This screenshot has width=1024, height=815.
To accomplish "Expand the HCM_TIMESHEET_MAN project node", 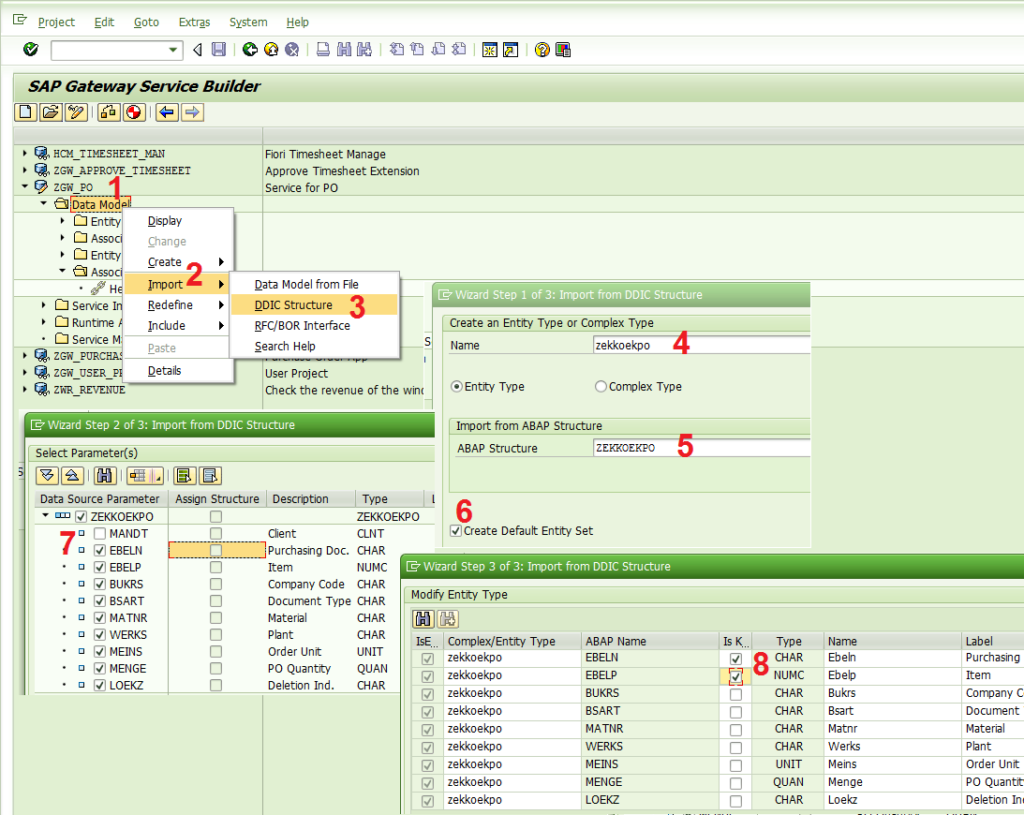I will point(25,153).
